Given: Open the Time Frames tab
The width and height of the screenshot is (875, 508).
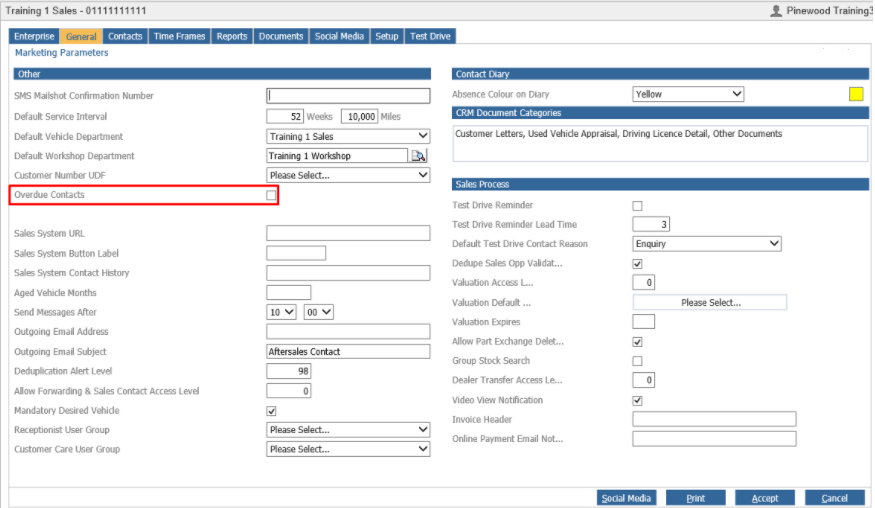Looking at the screenshot, I should pos(179,36).
